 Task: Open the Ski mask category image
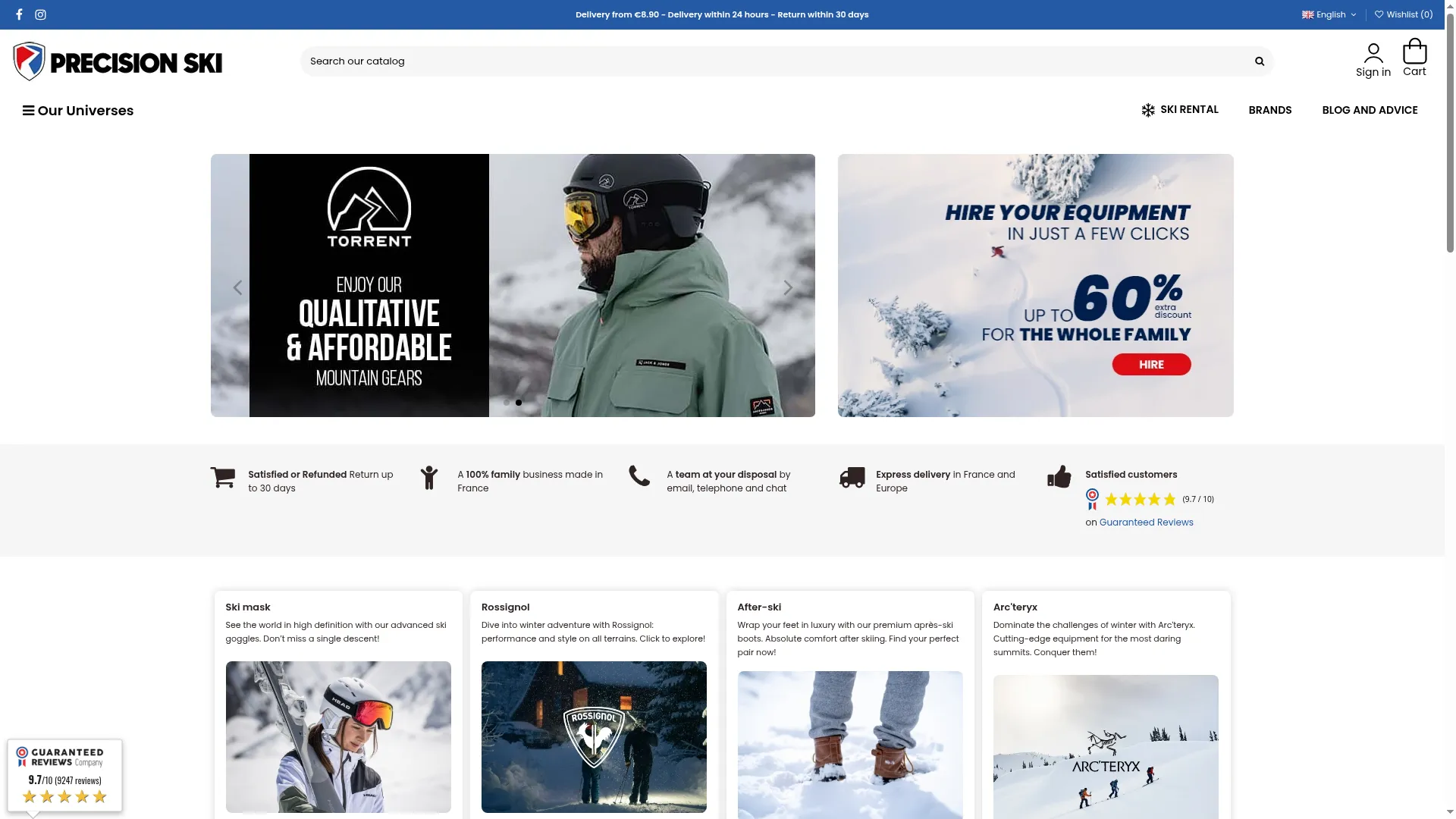pos(338,737)
